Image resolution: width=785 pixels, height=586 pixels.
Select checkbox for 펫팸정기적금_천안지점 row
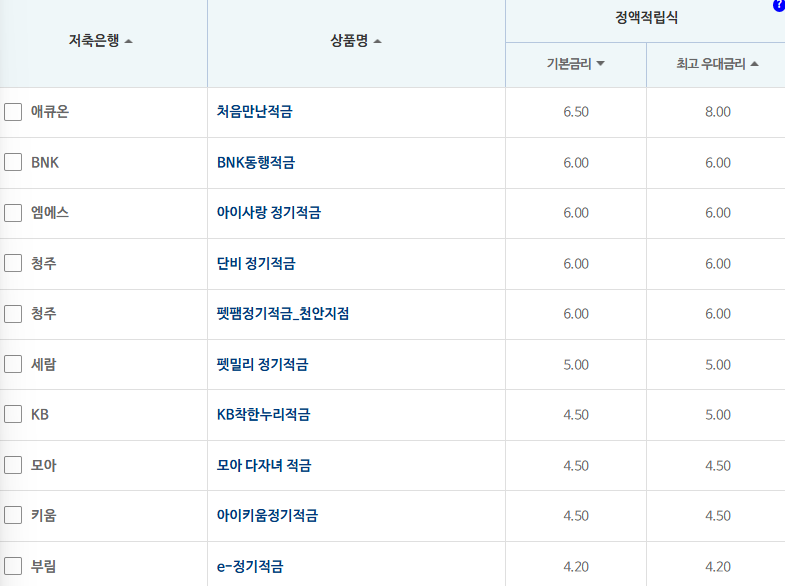(13, 314)
